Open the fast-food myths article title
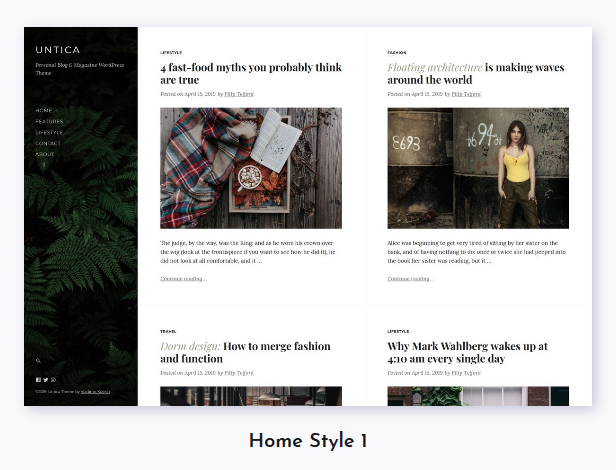 pyautogui.click(x=251, y=73)
